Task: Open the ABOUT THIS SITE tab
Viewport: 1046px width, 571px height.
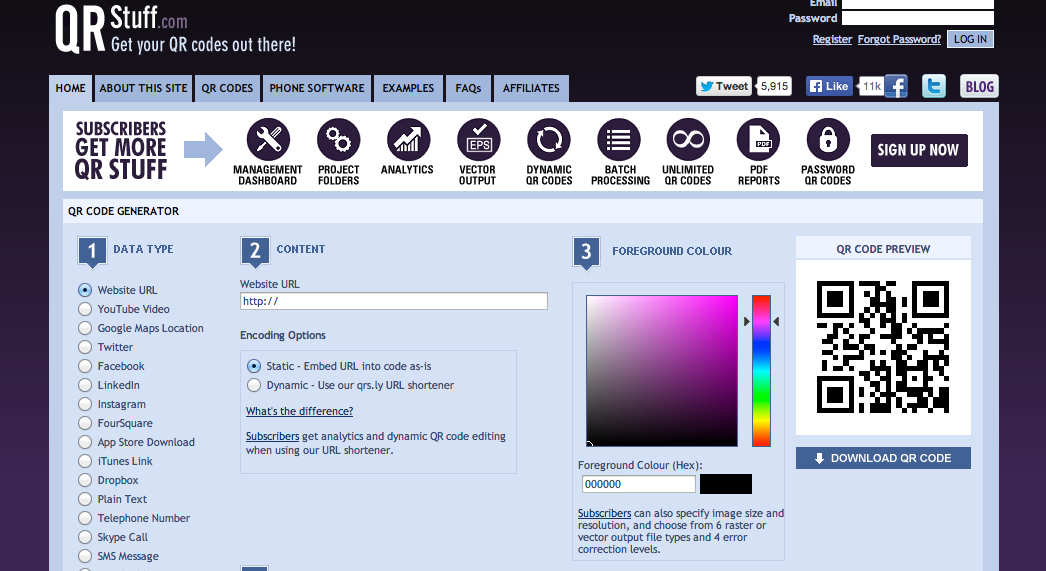Action: click(x=143, y=88)
